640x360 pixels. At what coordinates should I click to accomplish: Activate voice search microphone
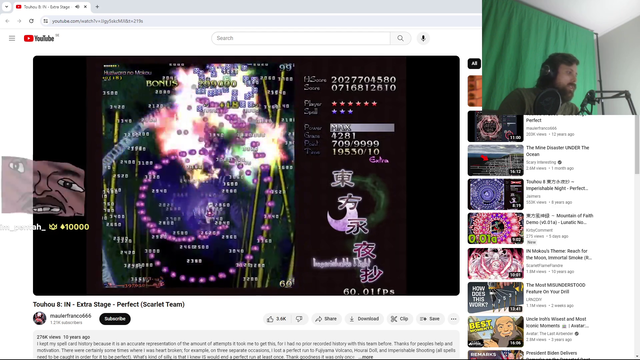[423, 38]
